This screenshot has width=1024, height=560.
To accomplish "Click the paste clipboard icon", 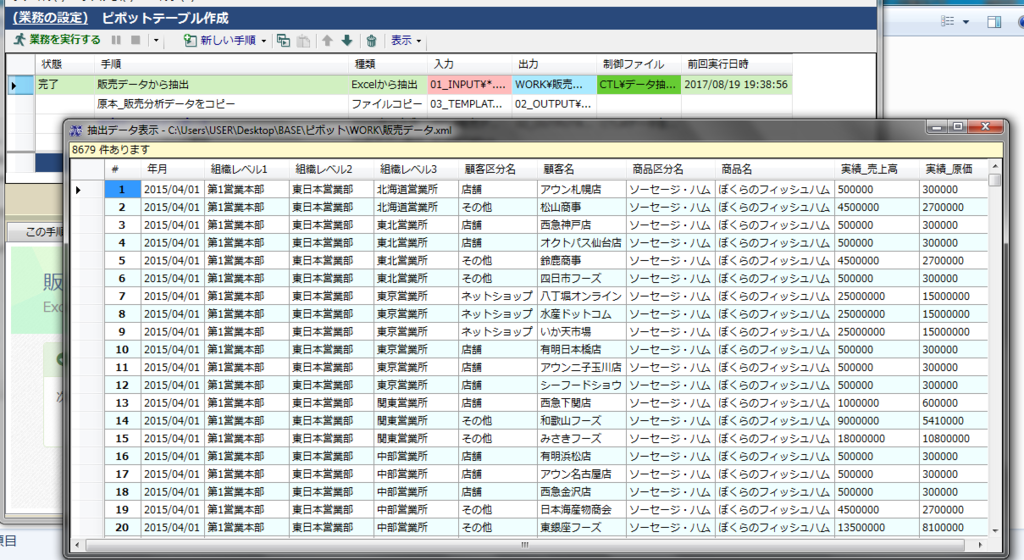I will coord(304,40).
